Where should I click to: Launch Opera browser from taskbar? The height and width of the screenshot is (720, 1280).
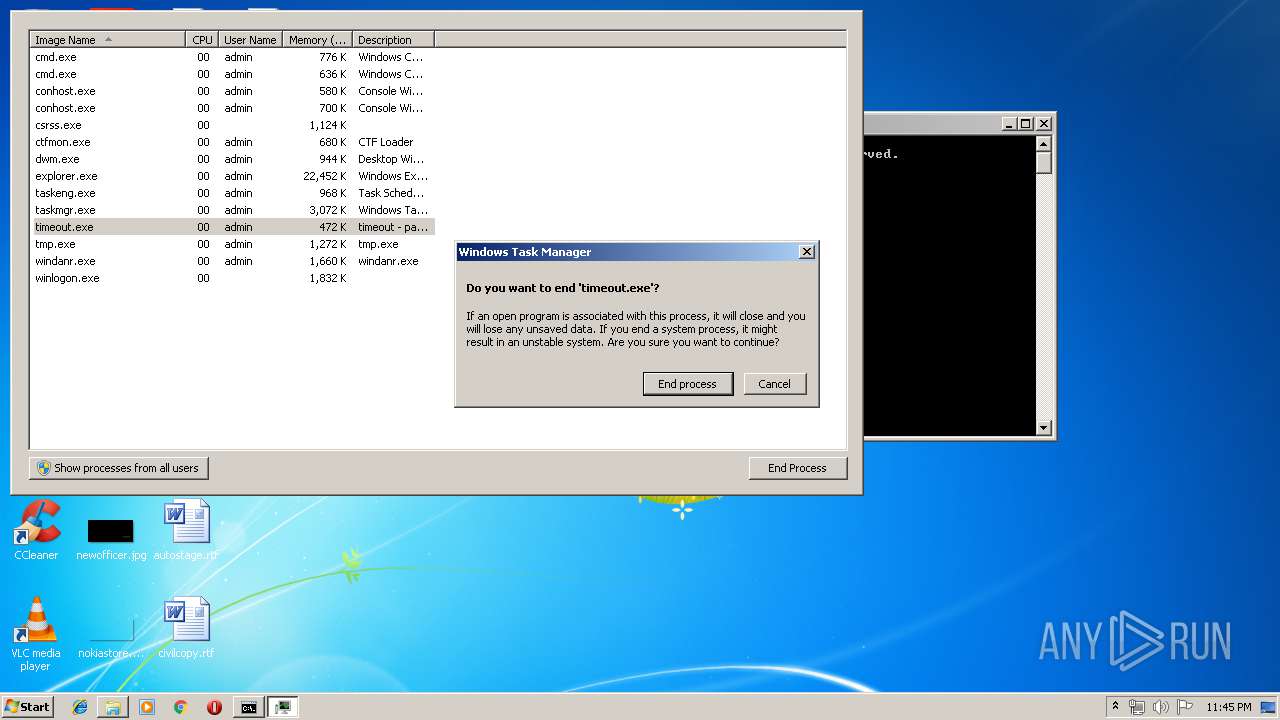(x=214, y=707)
